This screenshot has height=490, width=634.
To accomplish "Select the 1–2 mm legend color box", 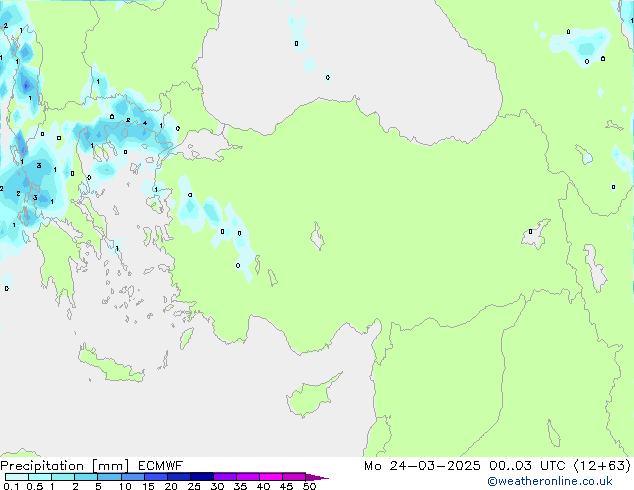I will 63,477.
